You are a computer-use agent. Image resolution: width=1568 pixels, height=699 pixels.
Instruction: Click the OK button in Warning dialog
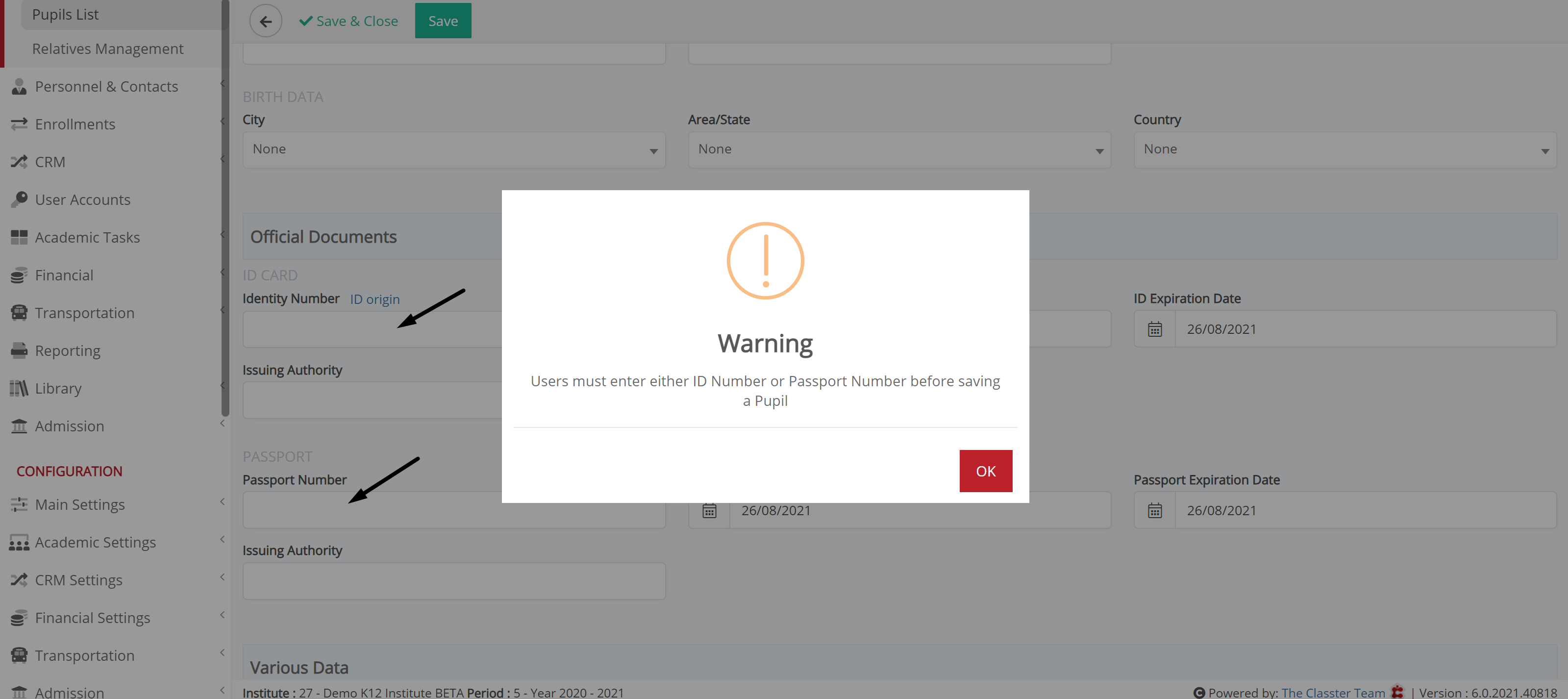[x=986, y=471]
